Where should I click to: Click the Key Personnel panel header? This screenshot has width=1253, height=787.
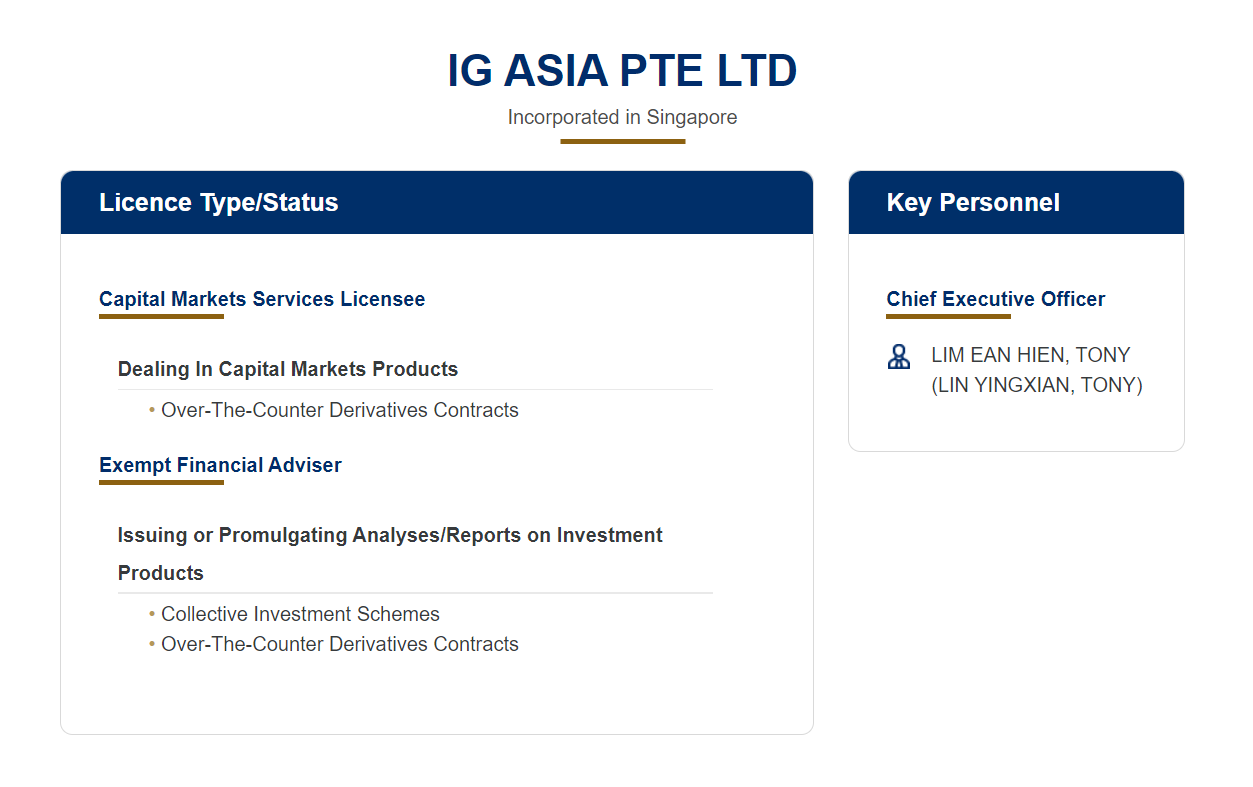(973, 203)
